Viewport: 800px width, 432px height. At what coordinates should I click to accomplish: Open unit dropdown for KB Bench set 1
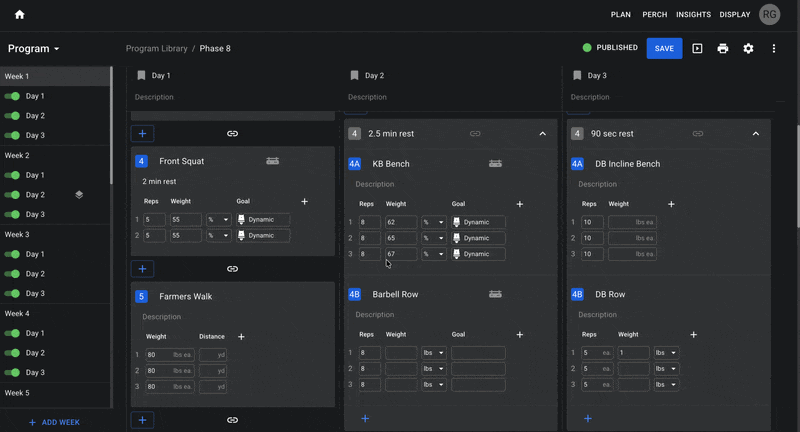click(434, 222)
